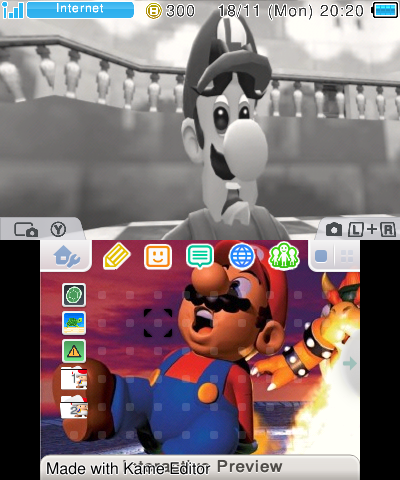Click the Made with Kame Editor Preview bar

point(200,467)
